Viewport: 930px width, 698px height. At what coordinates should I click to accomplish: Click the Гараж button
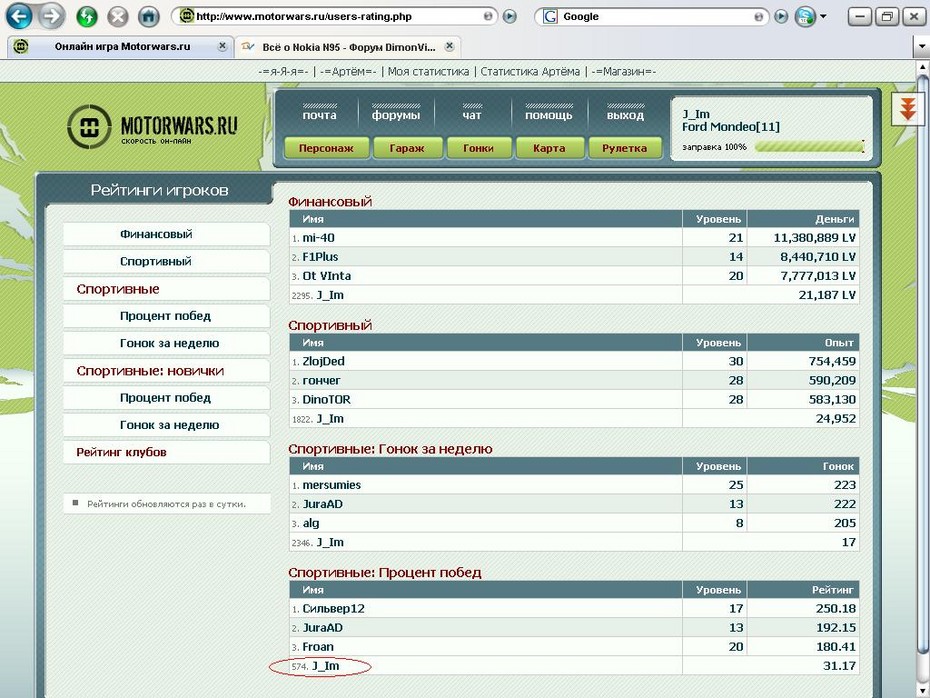click(x=407, y=148)
